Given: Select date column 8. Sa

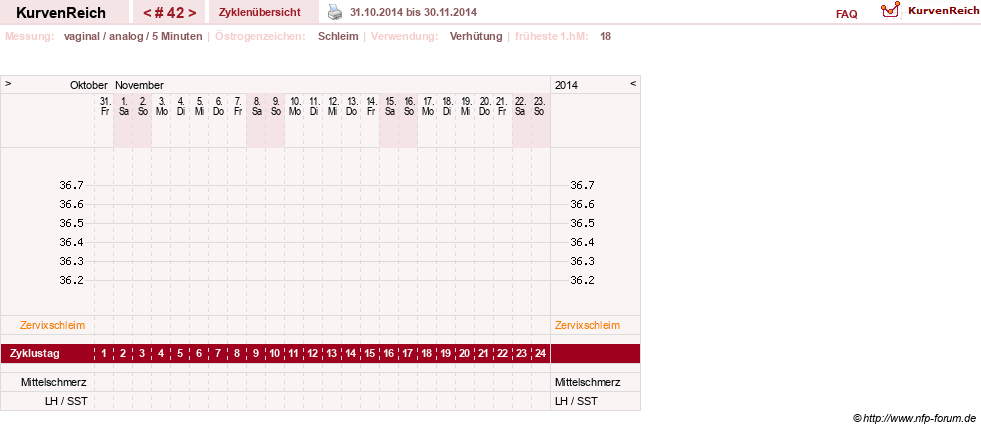Looking at the screenshot, I should [257, 106].
